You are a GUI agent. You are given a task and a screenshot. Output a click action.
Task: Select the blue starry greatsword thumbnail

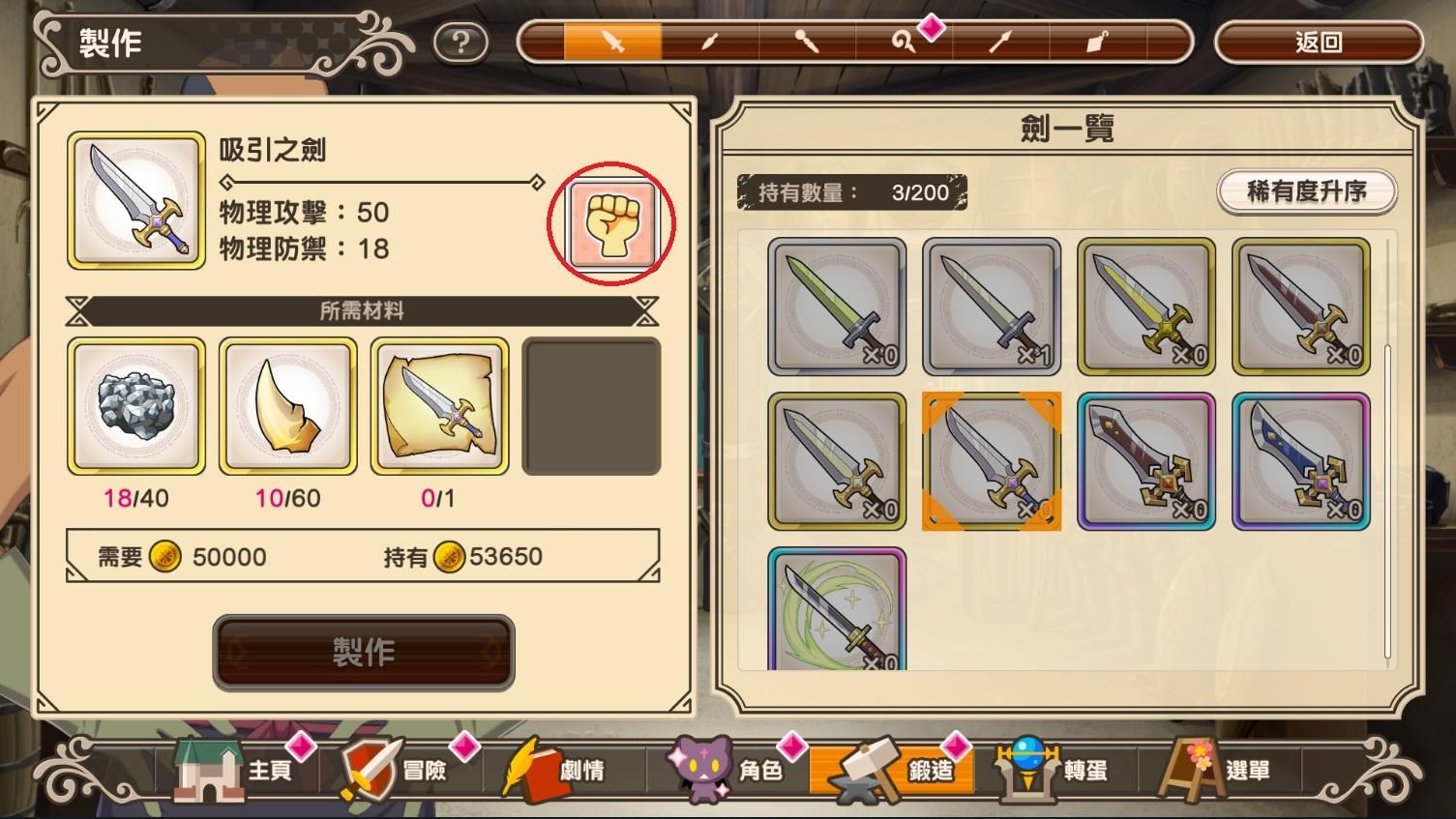coord(1301,461)
